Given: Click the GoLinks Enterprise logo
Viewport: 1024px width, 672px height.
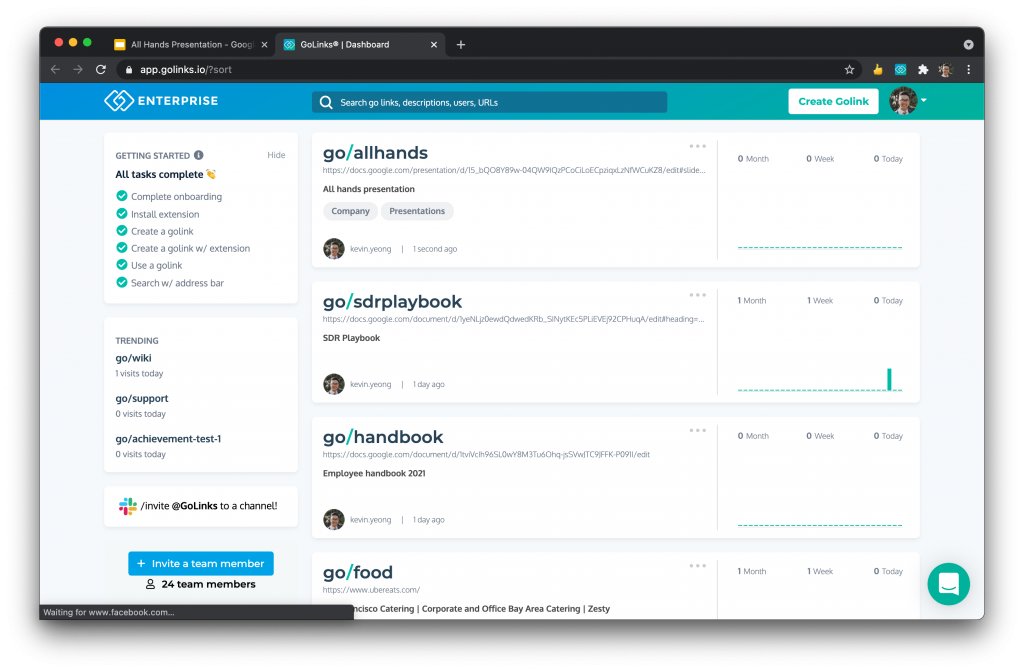Looking at the screenshot, I should [x=161, y=101].
